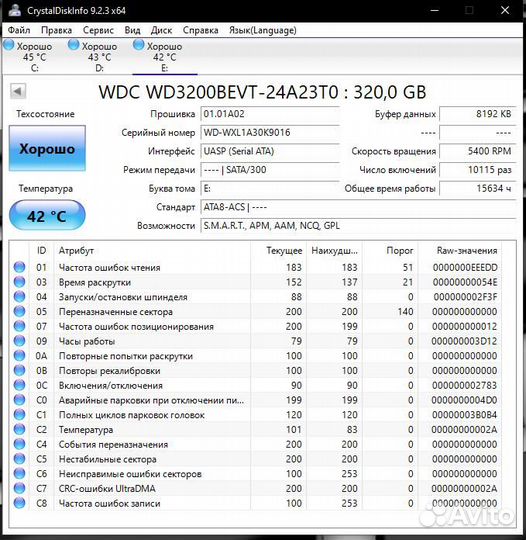The height and width of the screenshot is (540, 526).
Task: Click status orb for attribute 0A
Action: pyautogui.click(x=19, y=356)
